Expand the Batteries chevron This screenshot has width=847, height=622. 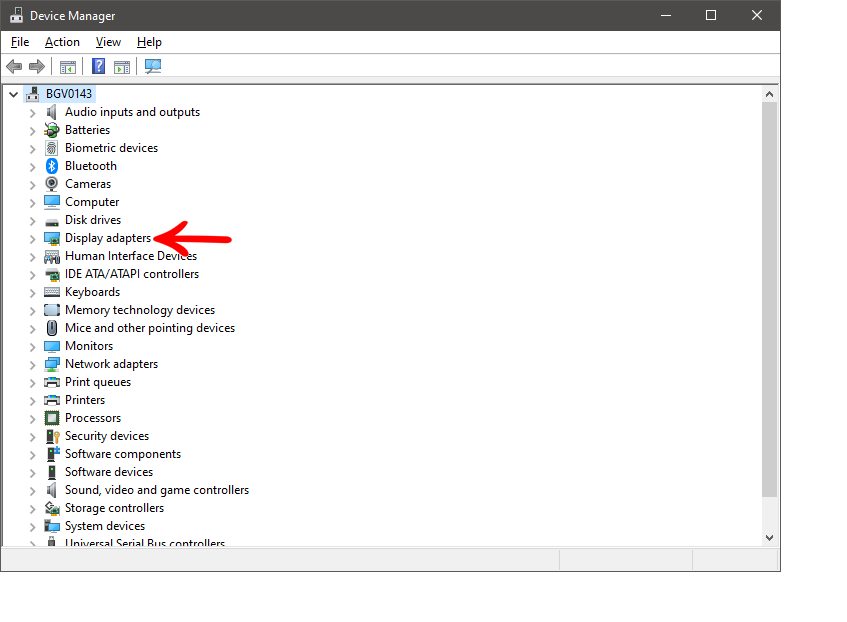point(32,131)
